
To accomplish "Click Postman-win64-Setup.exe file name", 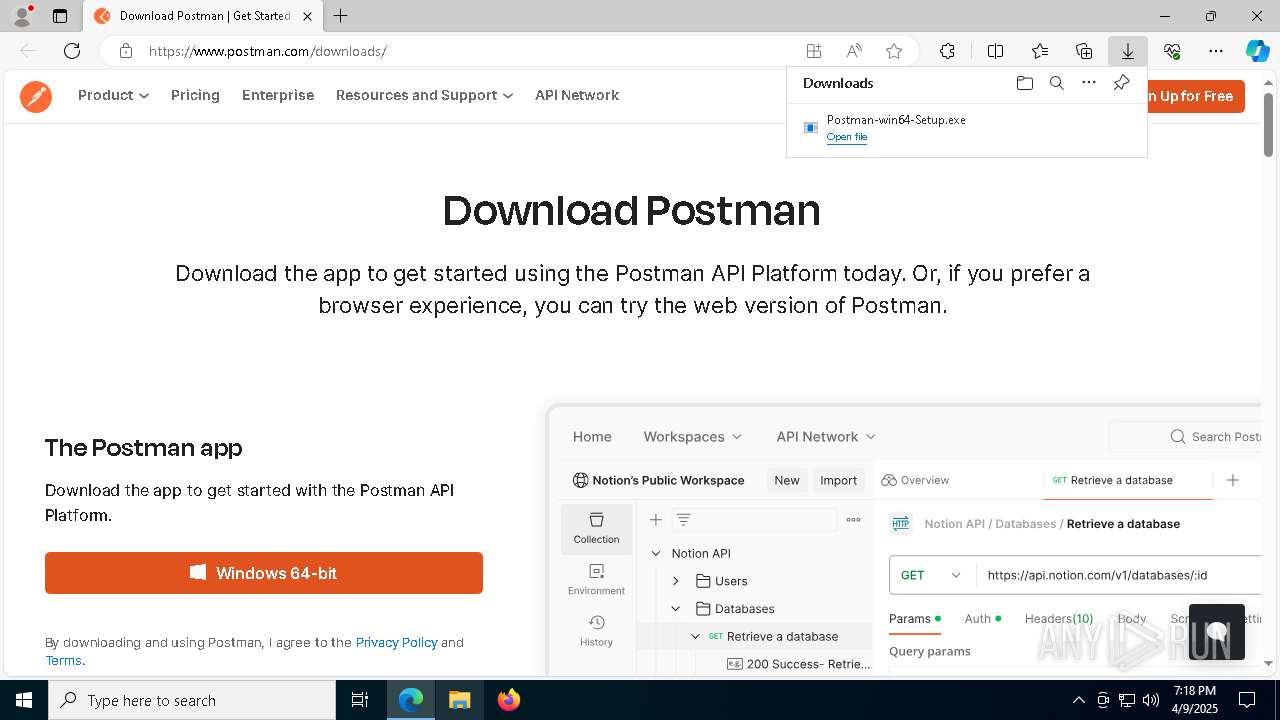I will [896, 119].
